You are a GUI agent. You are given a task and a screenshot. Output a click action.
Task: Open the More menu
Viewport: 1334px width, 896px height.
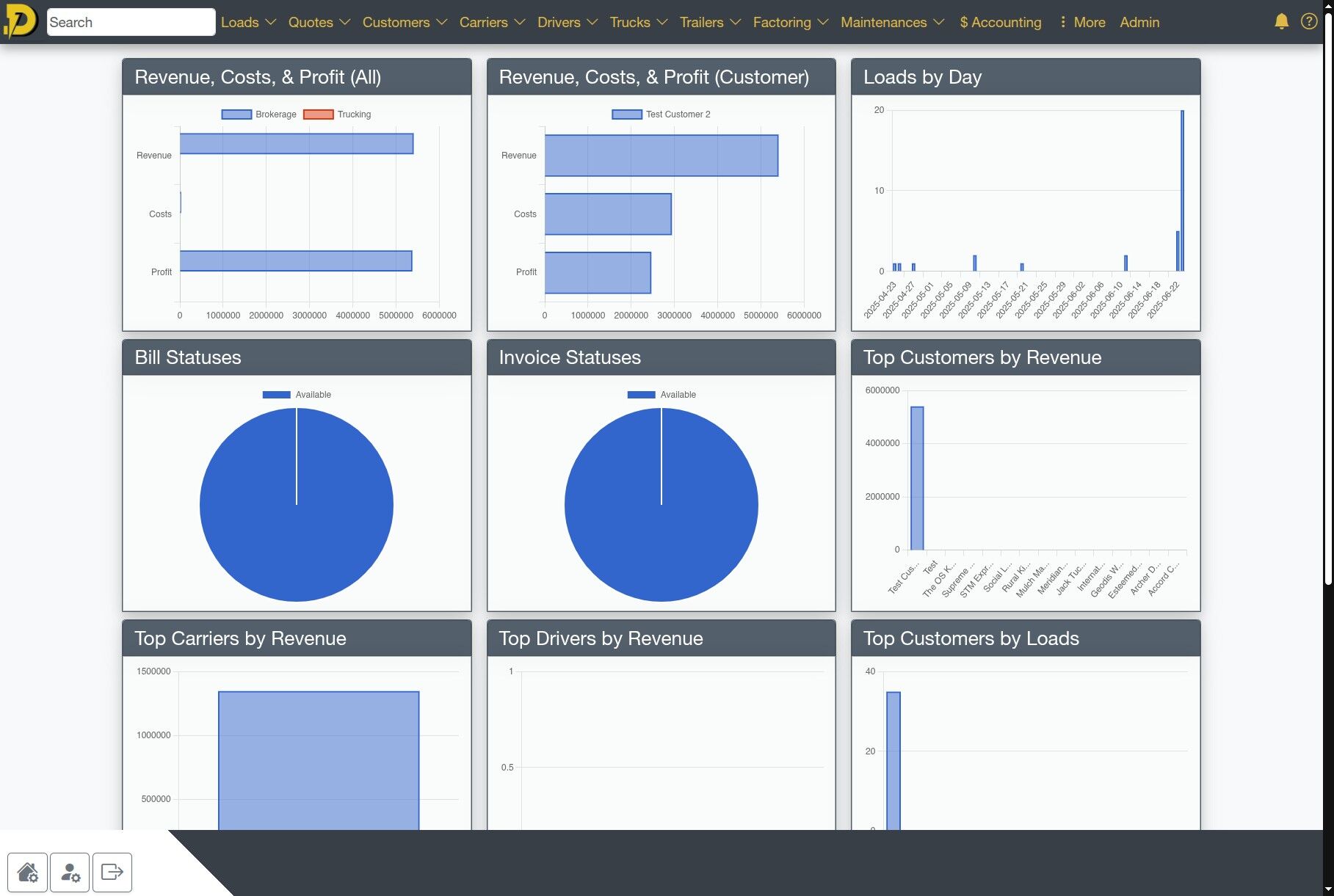pyautogui.click(x=1082, y=22)
